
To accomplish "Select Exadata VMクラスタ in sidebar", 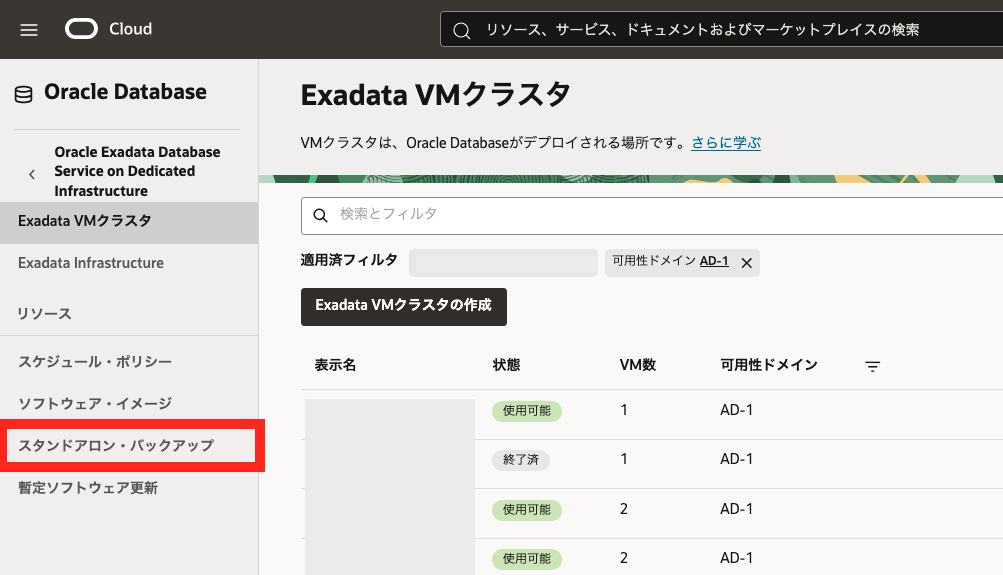I will 85,221.
